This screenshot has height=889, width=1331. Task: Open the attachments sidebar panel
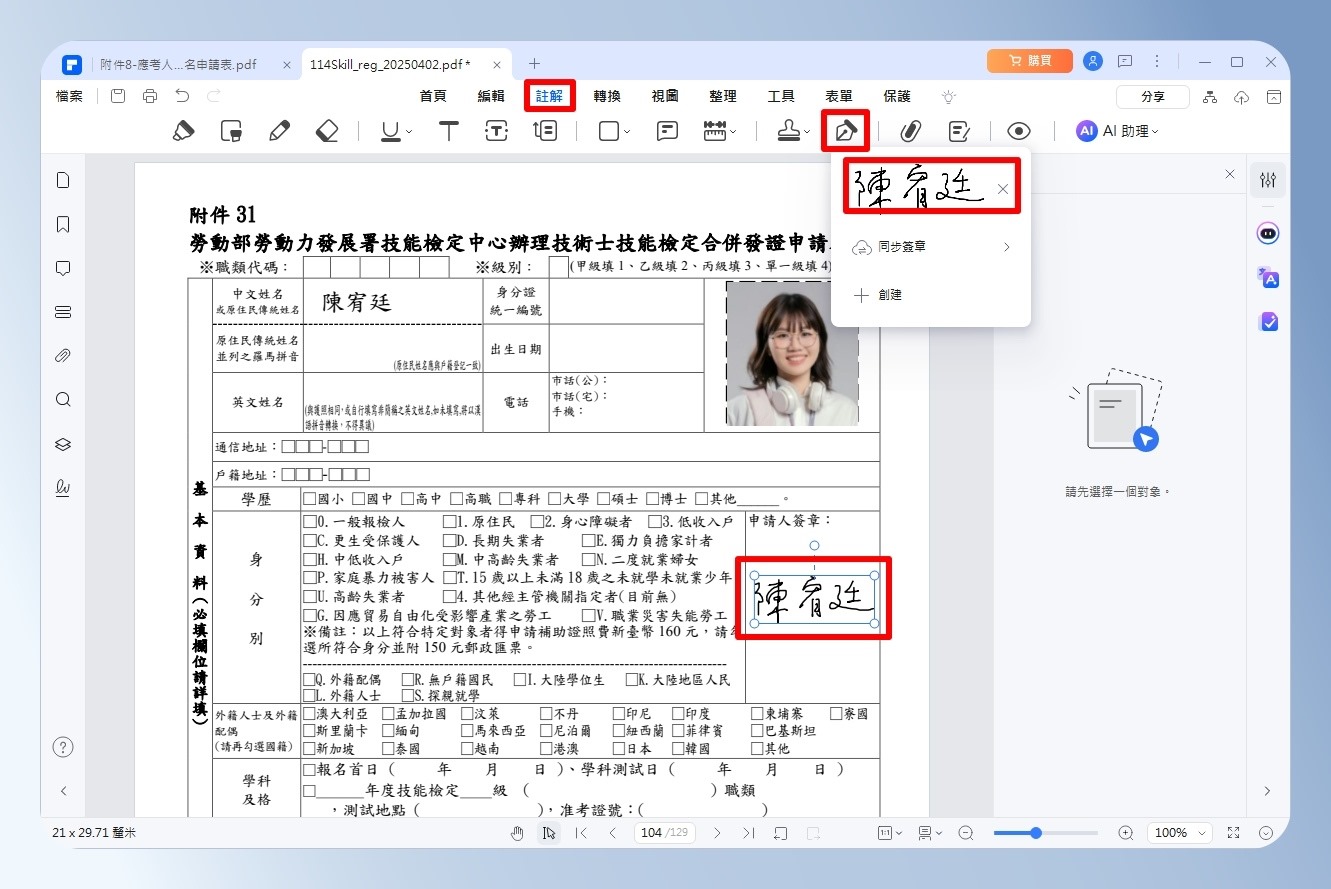tap(63, 356)
